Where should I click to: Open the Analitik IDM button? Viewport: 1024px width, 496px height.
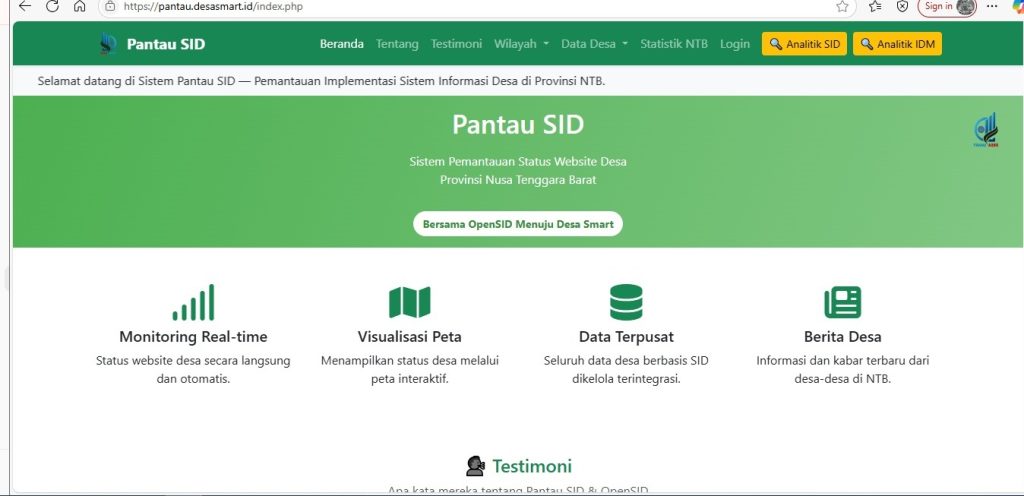[897, 44]
